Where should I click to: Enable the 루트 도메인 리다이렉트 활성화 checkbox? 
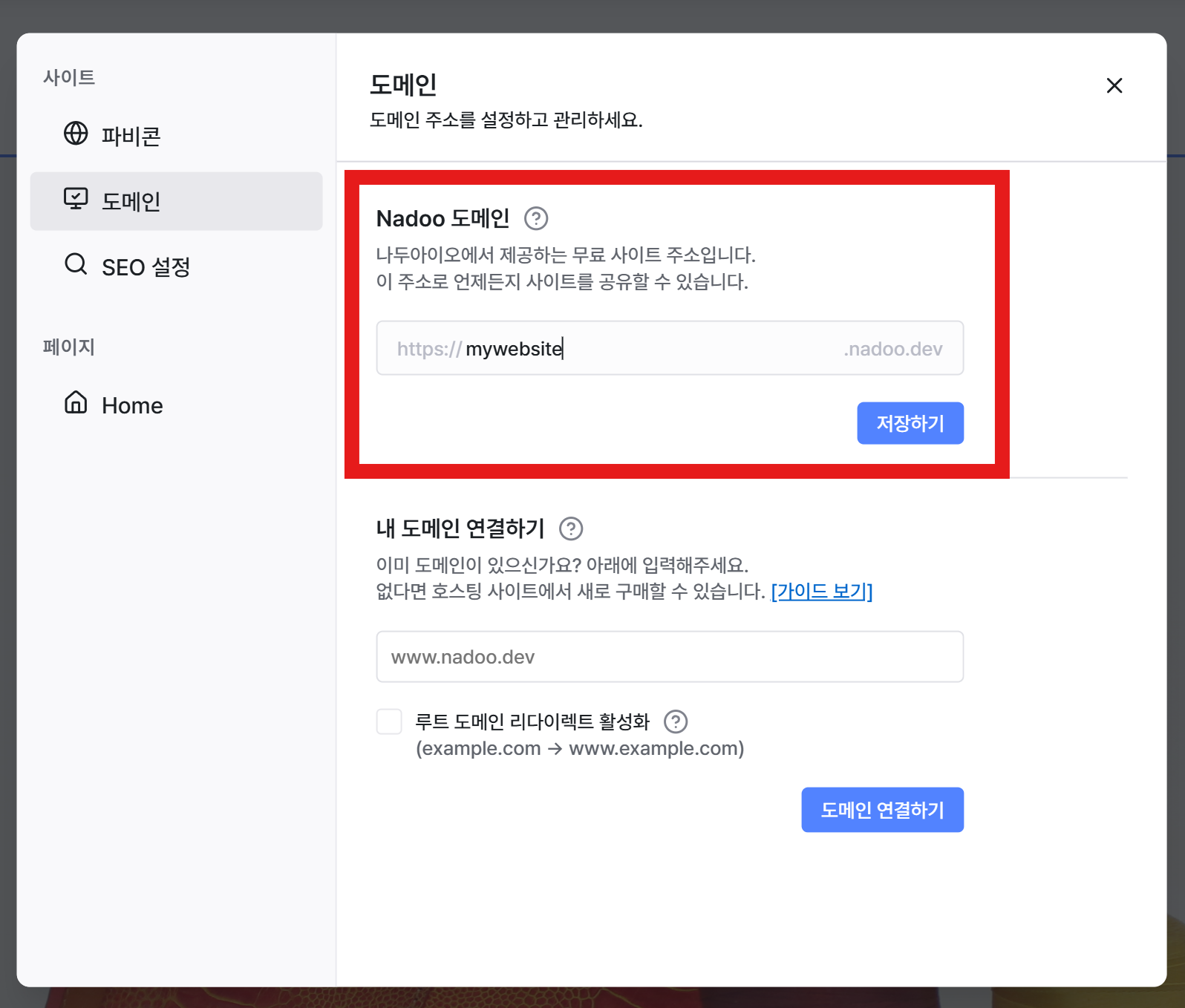389,721
